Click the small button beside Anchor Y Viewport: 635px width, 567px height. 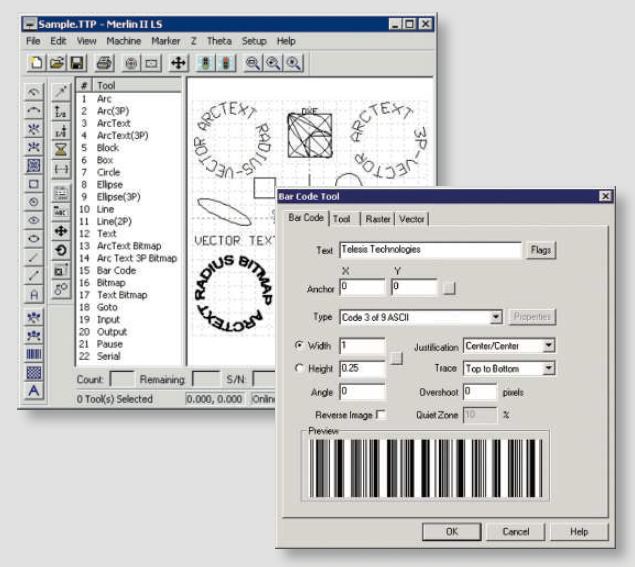click(449, 288)
